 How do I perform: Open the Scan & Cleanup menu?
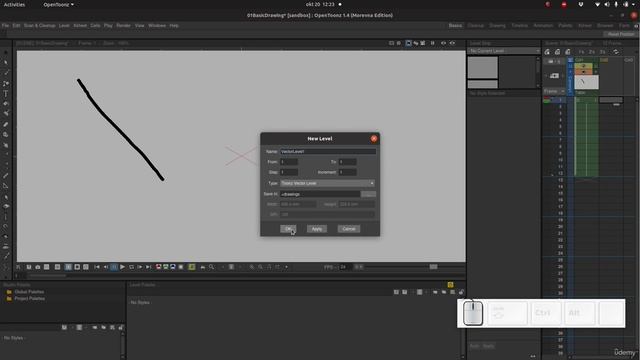pos(39,25)
